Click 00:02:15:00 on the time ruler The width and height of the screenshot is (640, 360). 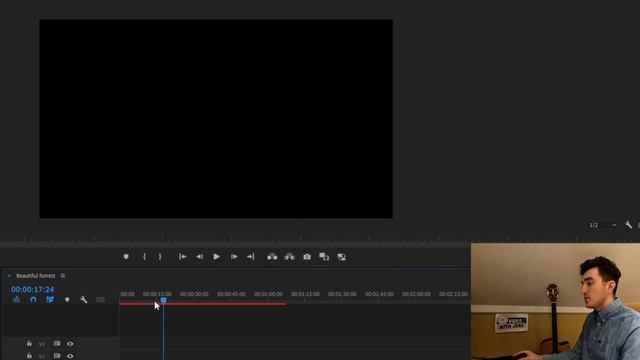(453, 294)
